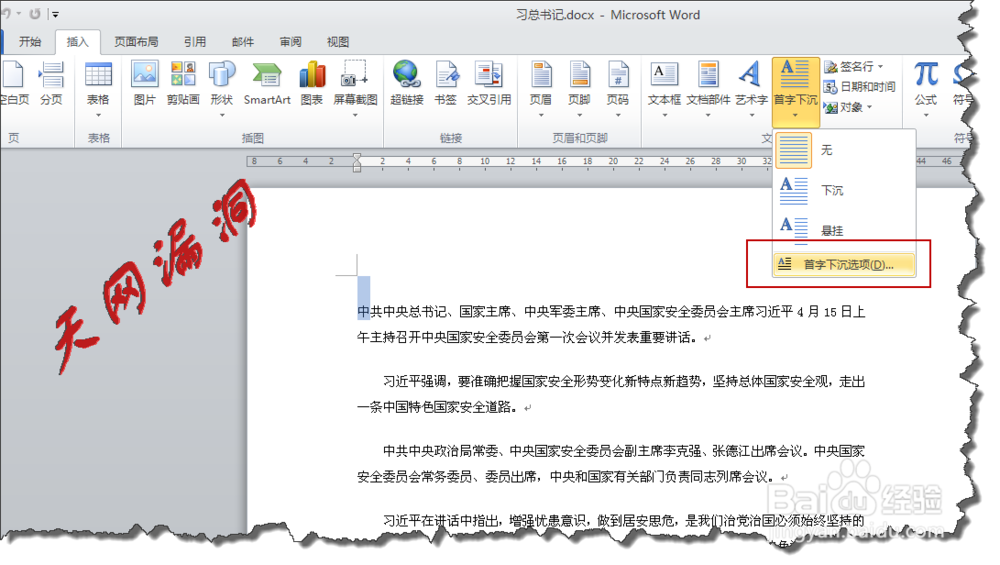
Task: Insert a chart with 图表
Action: click(312, 83)
